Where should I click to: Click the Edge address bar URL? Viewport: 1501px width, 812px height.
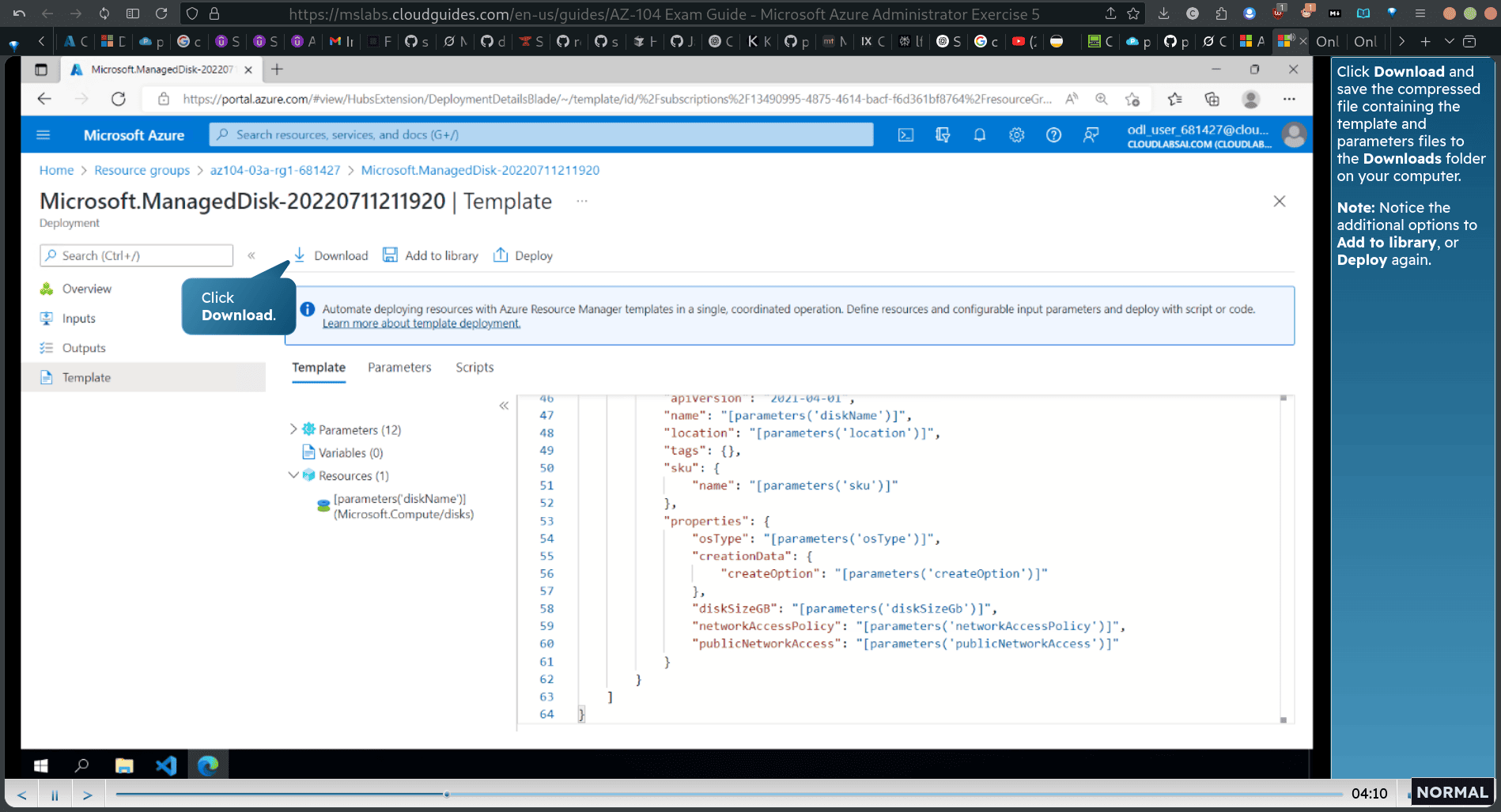[x=617, y=99]
